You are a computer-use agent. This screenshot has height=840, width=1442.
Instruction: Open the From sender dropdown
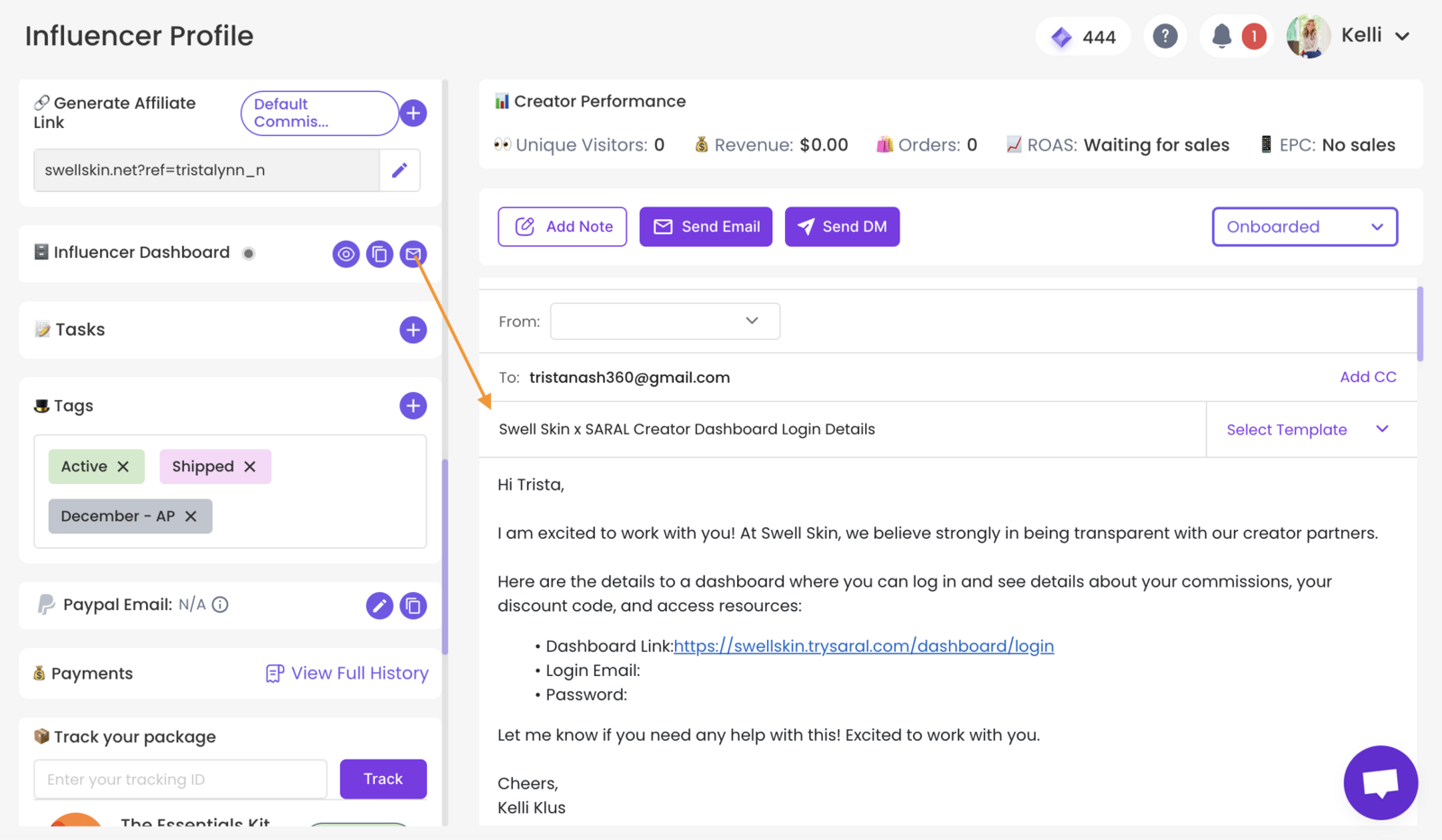tap(665, 321)
